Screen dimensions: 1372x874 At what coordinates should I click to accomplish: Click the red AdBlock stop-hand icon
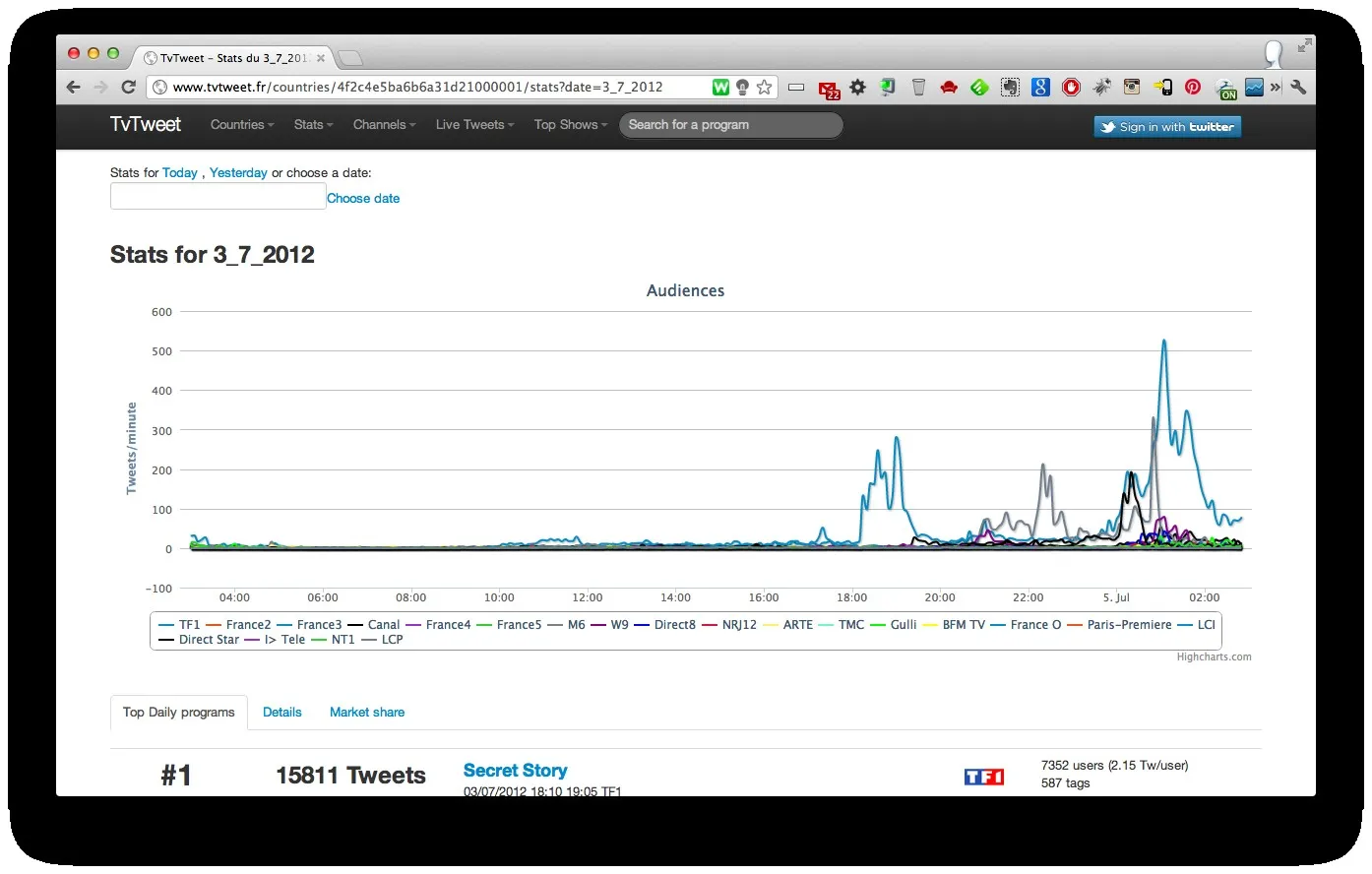[x=1071, y=88]
